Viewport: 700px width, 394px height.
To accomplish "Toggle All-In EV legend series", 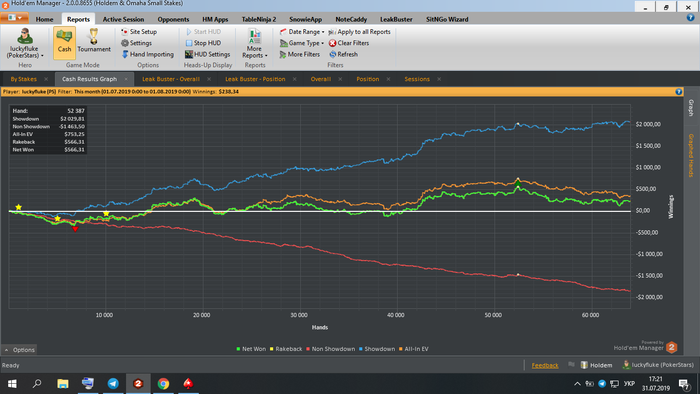I will point(413,349).
